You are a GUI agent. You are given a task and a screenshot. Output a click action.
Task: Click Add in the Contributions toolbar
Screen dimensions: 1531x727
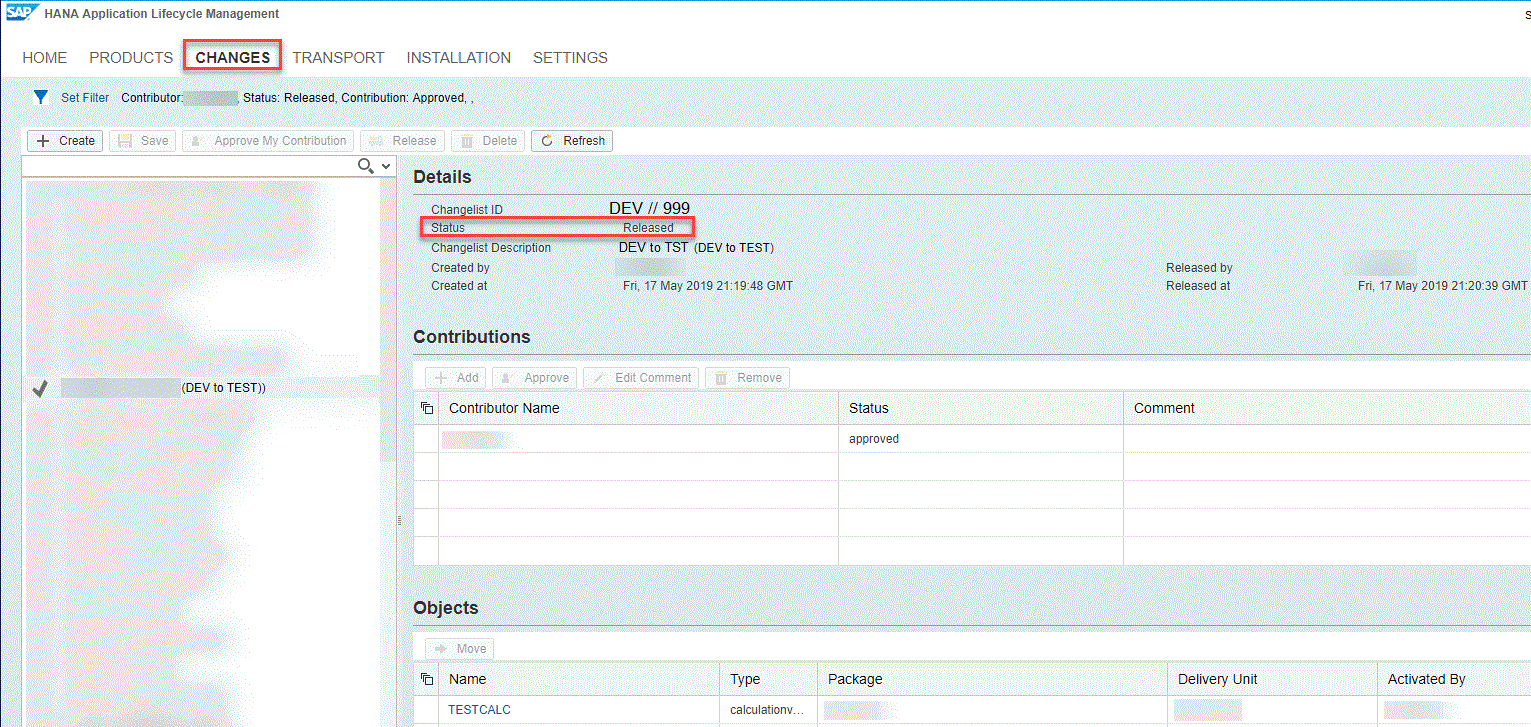pos(456,378)
